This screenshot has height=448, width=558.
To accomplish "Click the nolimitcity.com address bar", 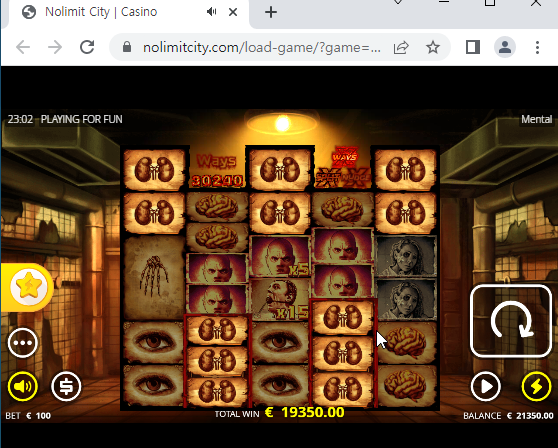I will pyautogui.click(x=262, y=47).
